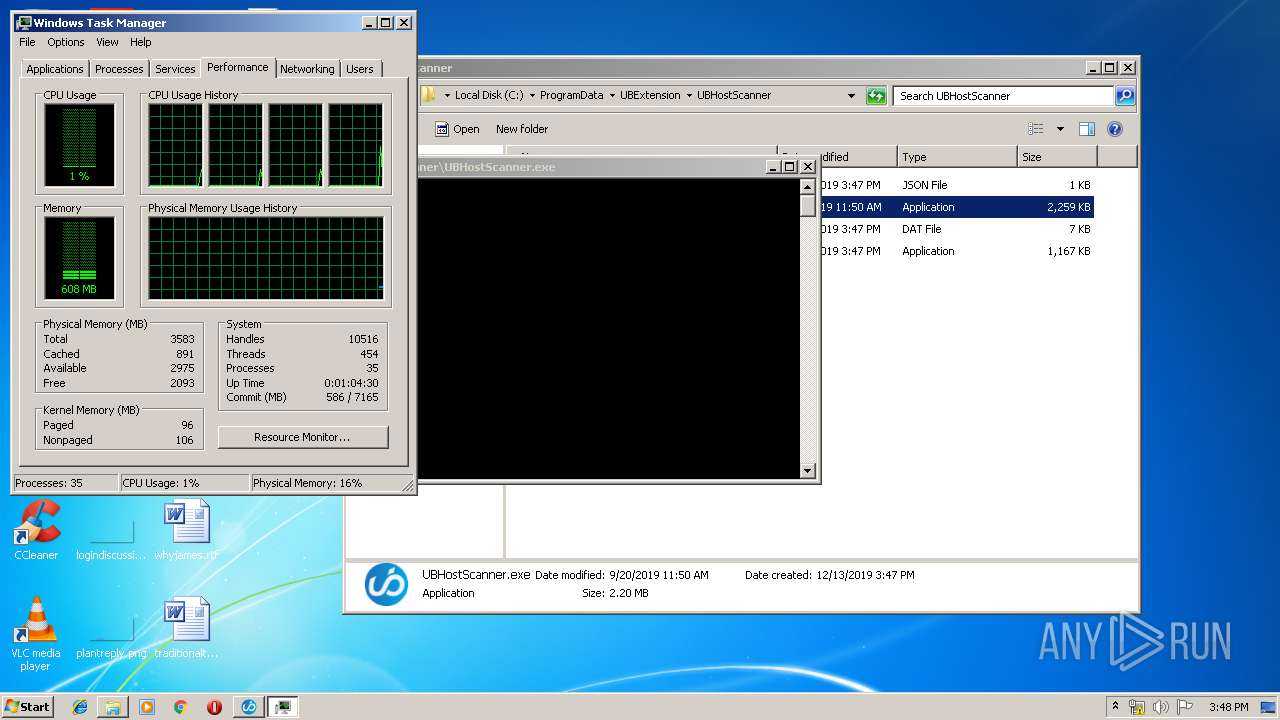The image size is (1280, 720).
Task: Click the Search UBHostScanner field
Action: tap(1003, 96)
